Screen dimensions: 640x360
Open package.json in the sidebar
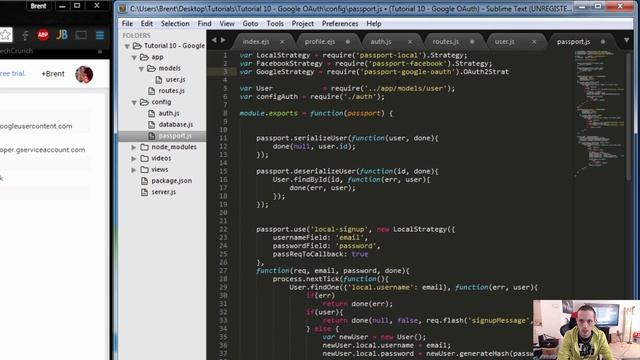click(171, 181)
